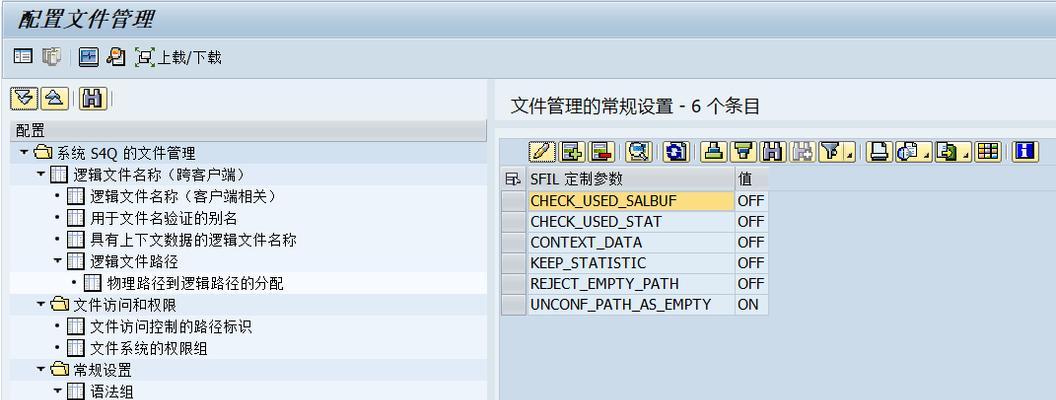Click the CHECK_USED_STAT parameter cell
Image resolution: width=1056 pixels, height=400 pixels.
(630, 222)
